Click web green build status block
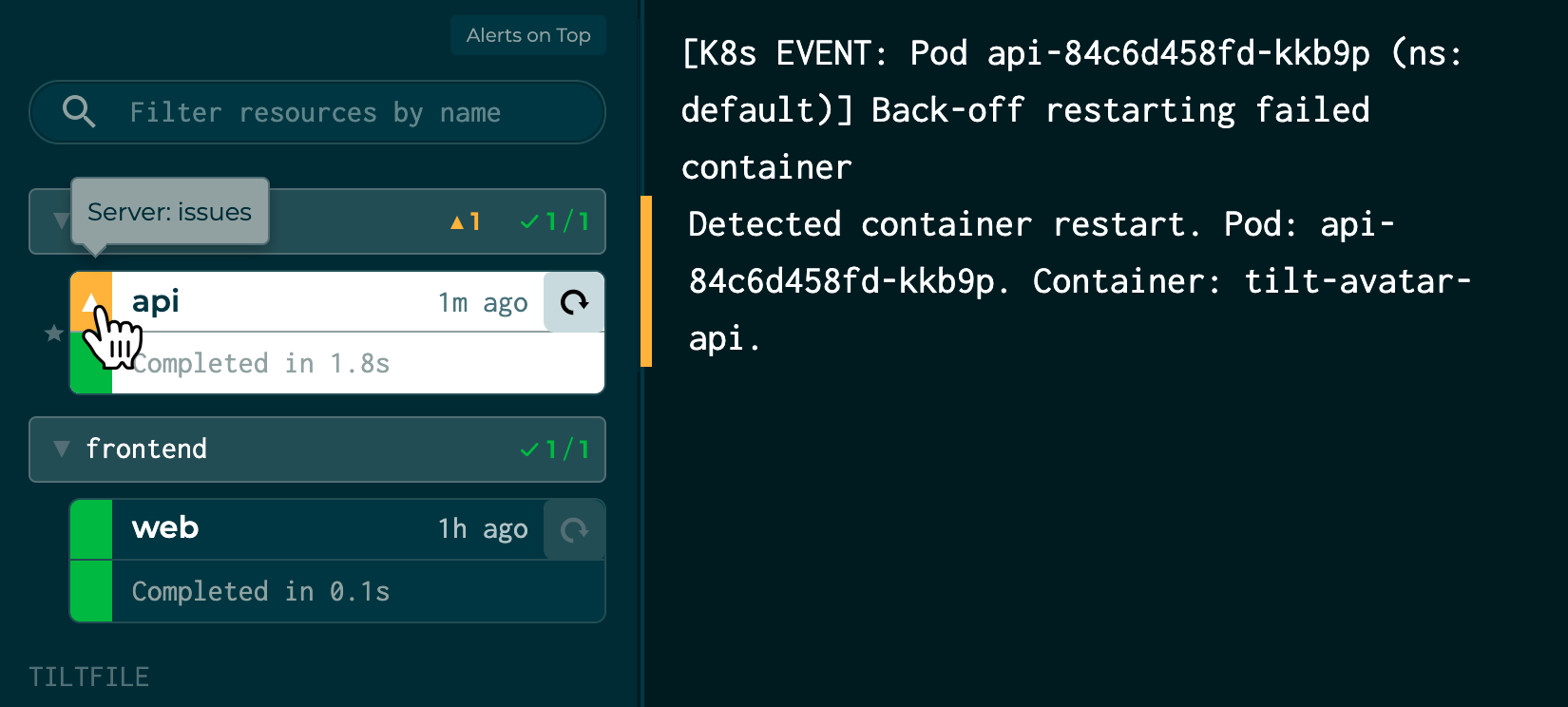The height and width of the screenshot is (707, 1568). click(91, 591)
